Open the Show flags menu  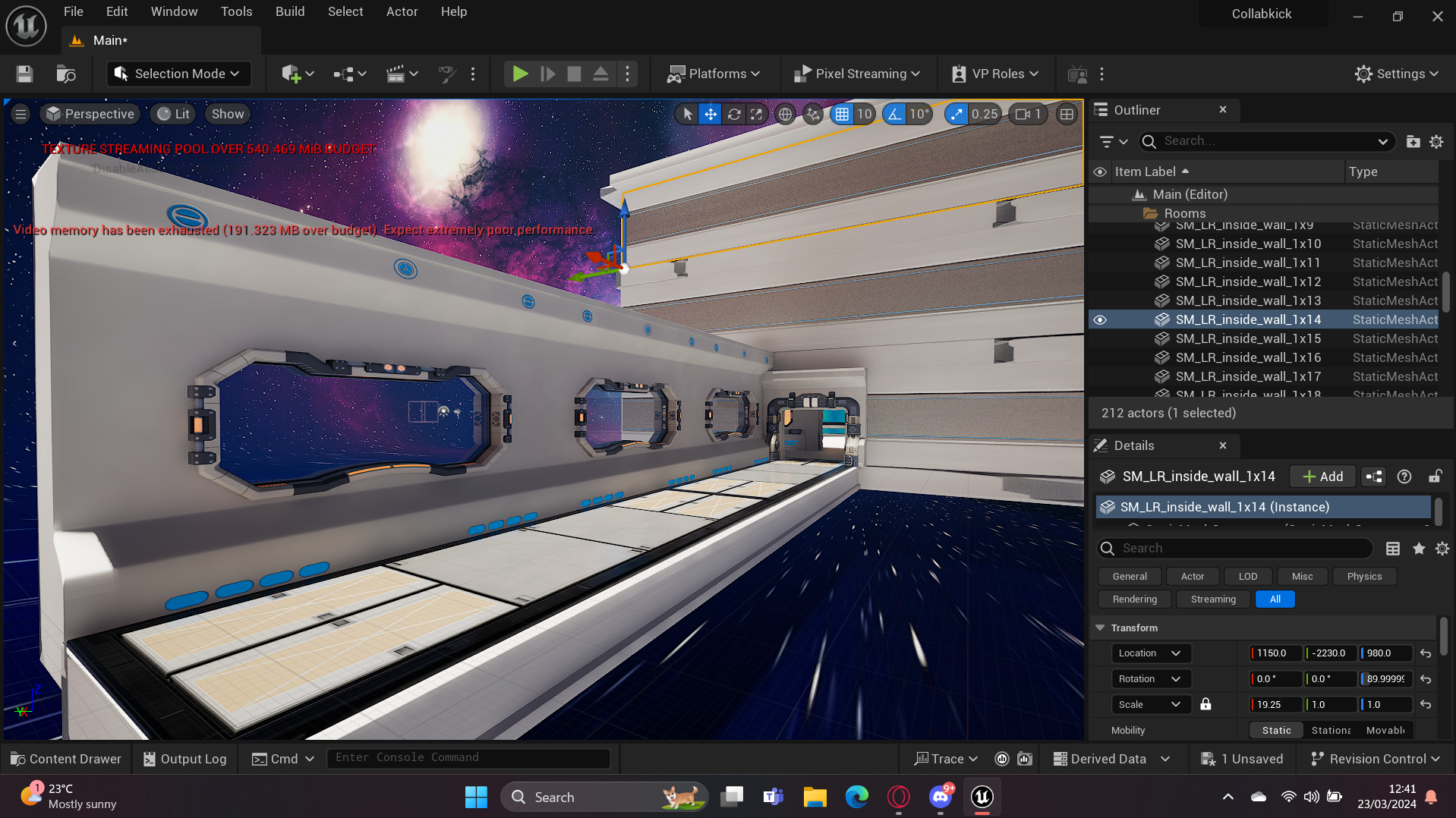[228, 114]
